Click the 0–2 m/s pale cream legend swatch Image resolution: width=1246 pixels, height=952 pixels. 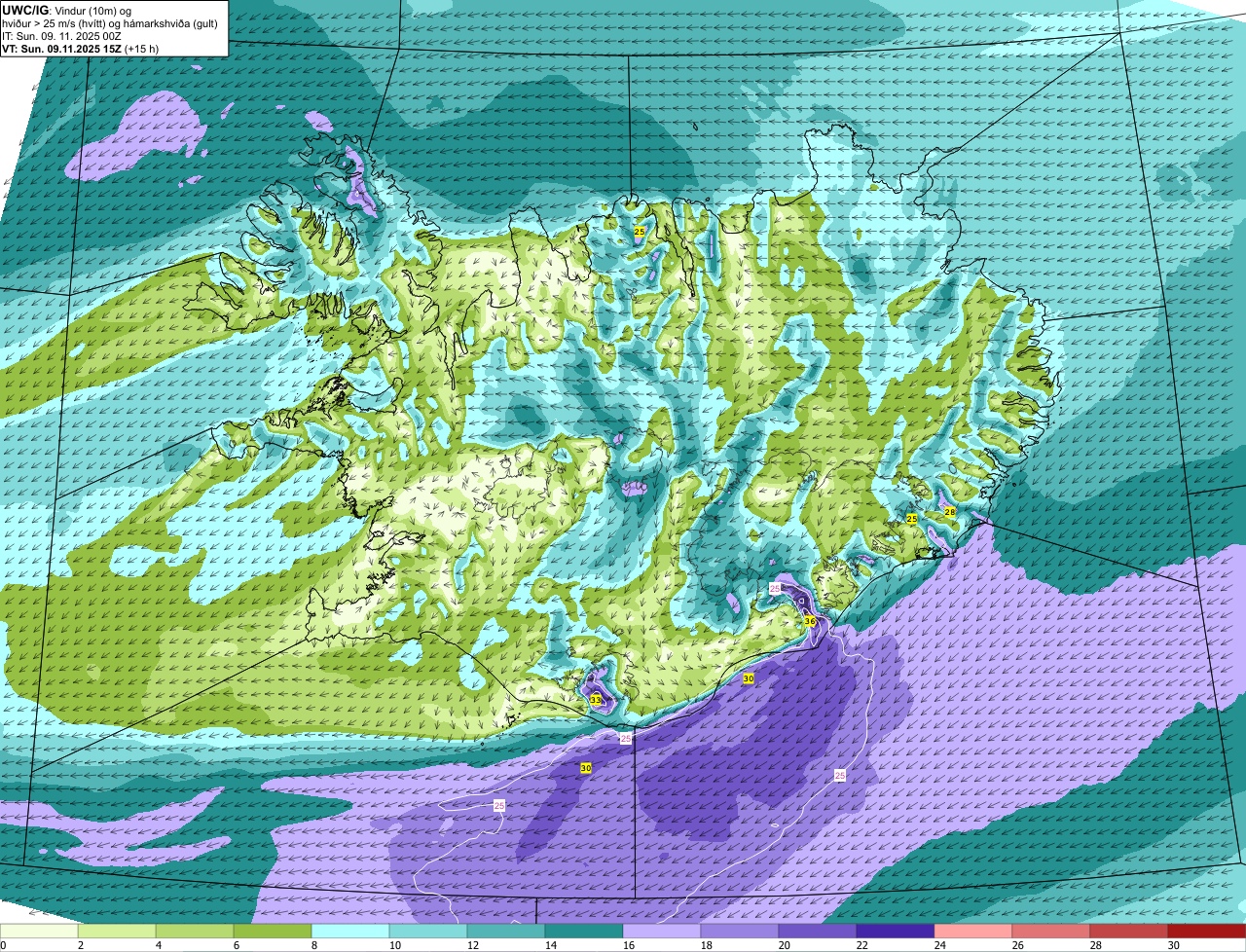coord(39,932)
